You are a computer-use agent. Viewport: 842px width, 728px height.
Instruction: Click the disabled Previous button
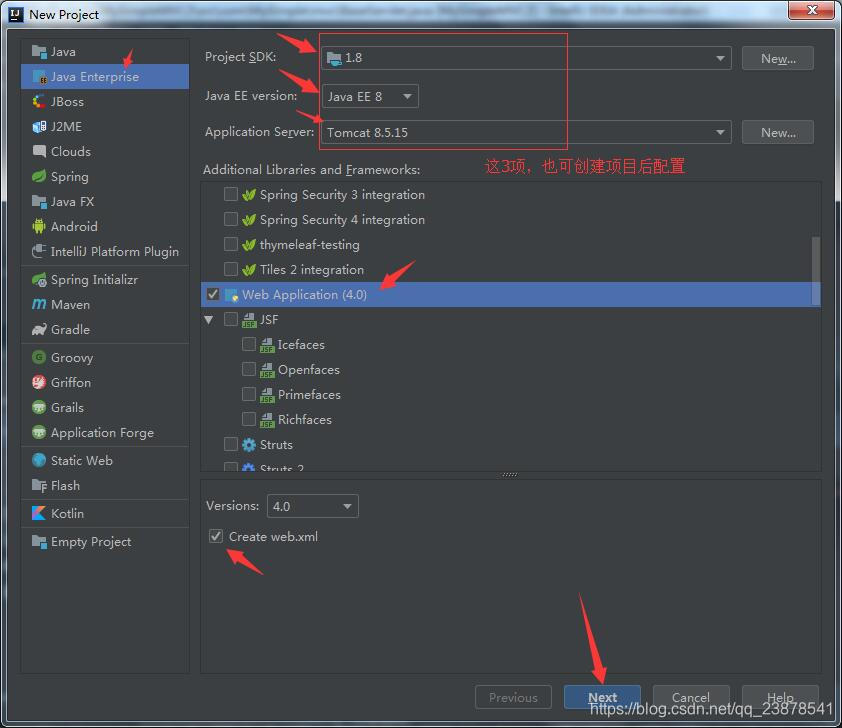point(513,697)
